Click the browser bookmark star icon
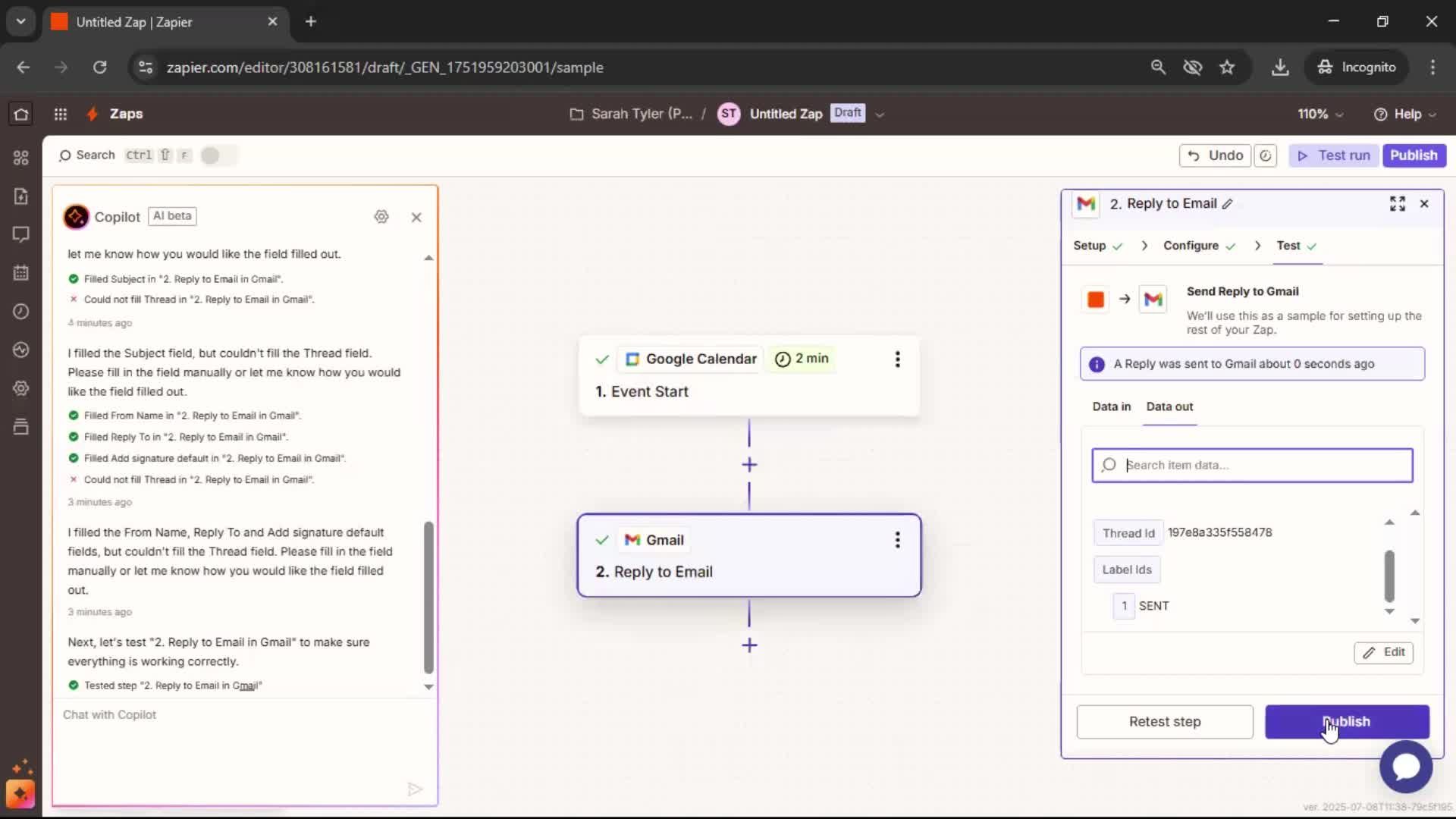 (1227, 67)
